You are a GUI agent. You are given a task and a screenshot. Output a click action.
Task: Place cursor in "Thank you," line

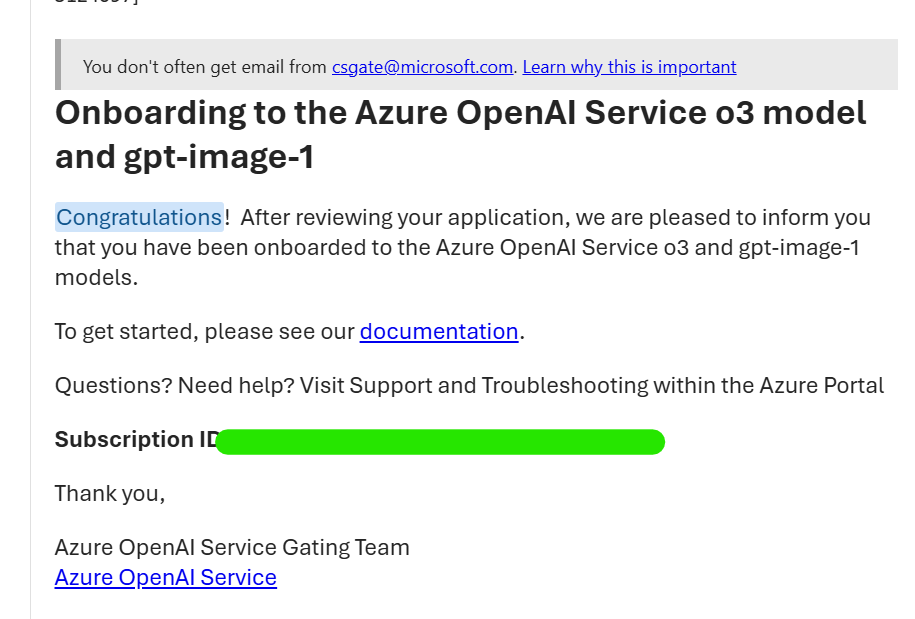coord(110,494)
